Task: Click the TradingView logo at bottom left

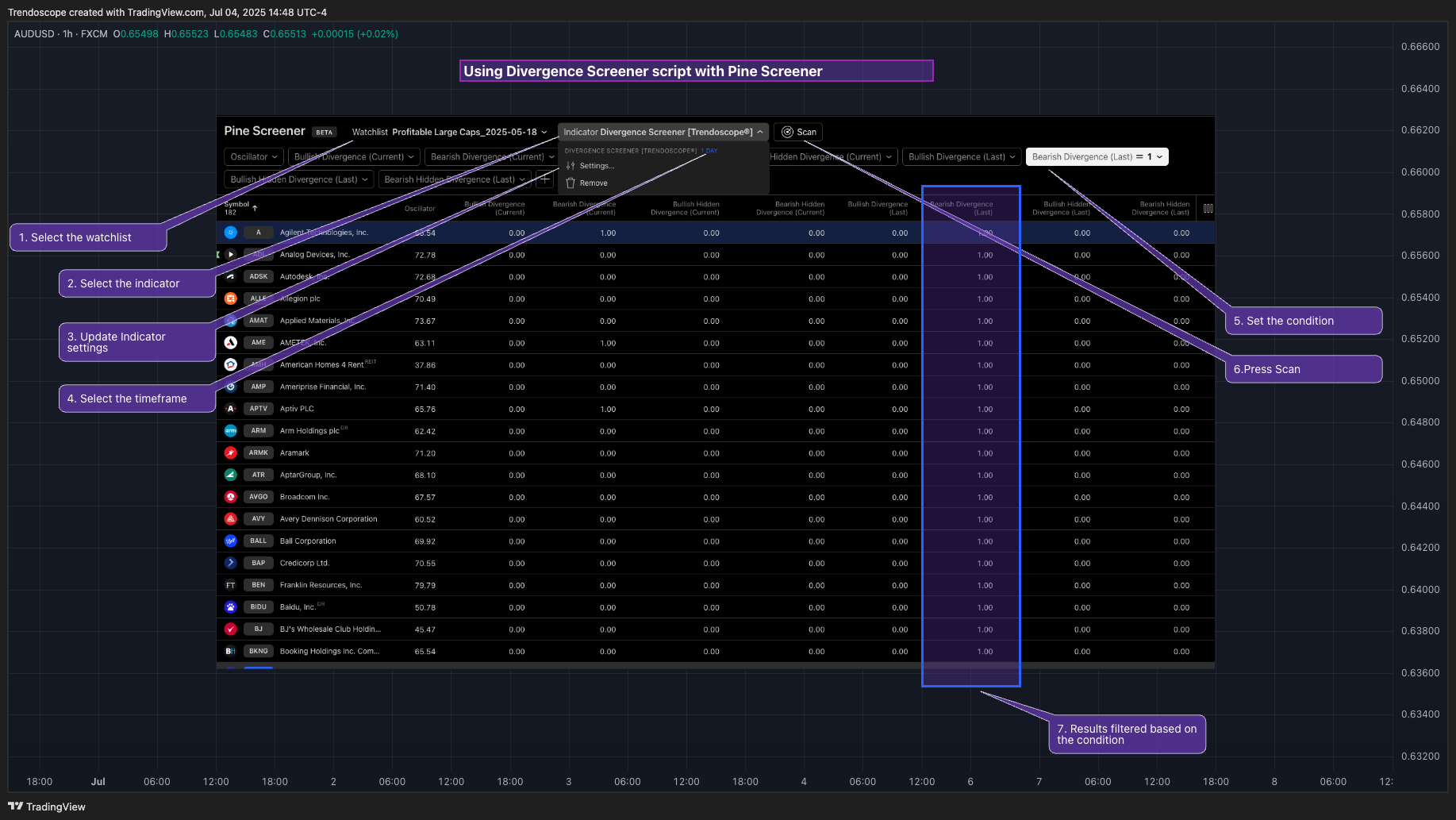Action: [47, 807]
